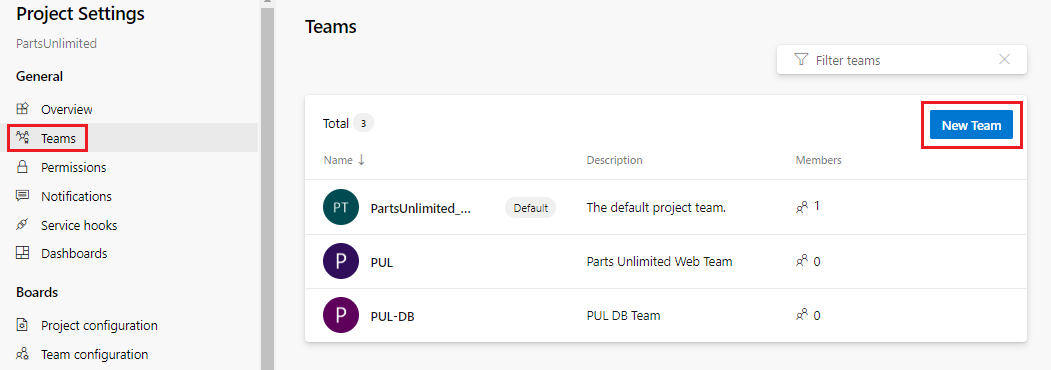Create a New Team

tap(971, 125)
